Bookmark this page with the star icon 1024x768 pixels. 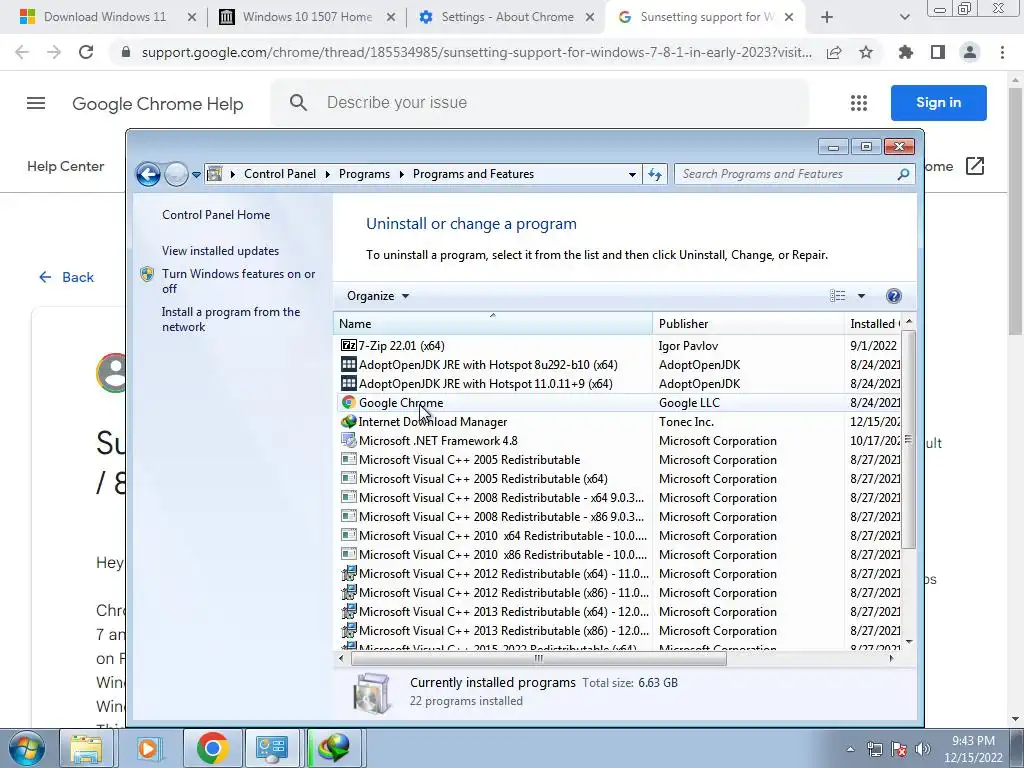(866, 53)
